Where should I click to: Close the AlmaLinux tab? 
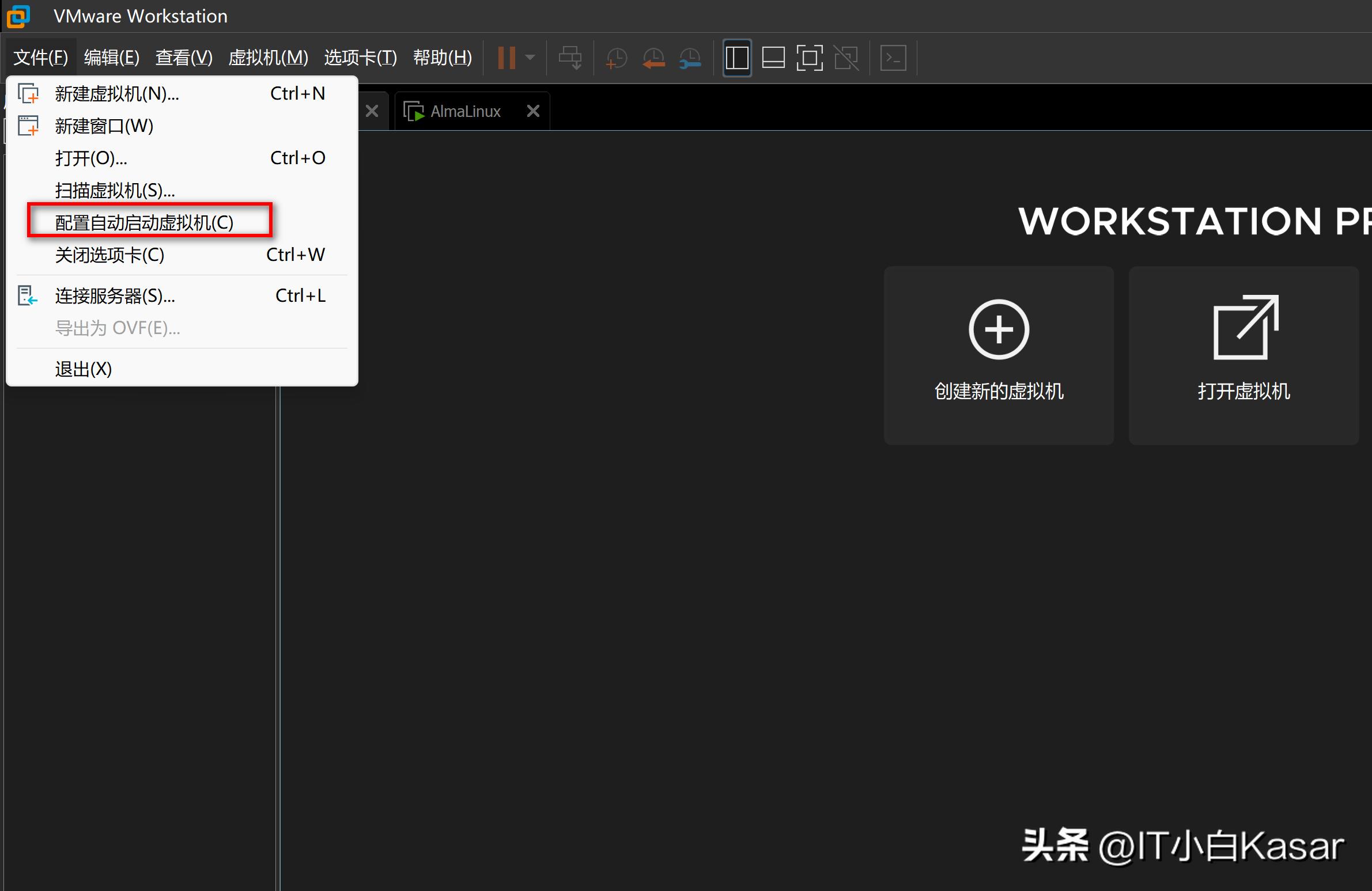532,111
